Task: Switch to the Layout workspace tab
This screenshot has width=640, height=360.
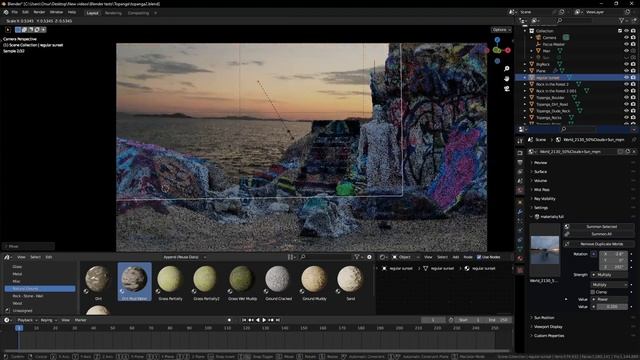Action: click(93, 13)
